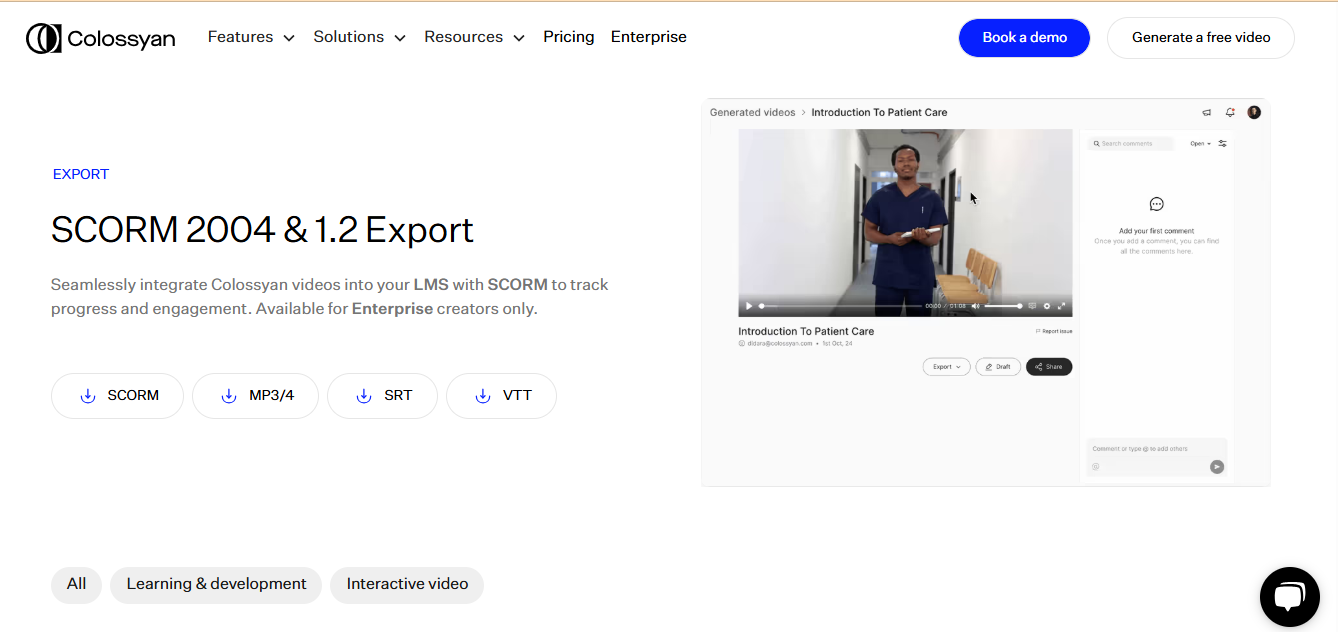Expand the Resources menu
The image size is (1338, 632).
tap(474, 37)
